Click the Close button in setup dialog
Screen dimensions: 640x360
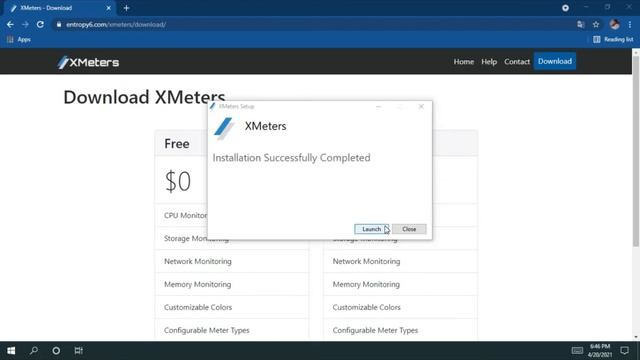(x=409, y=229)
